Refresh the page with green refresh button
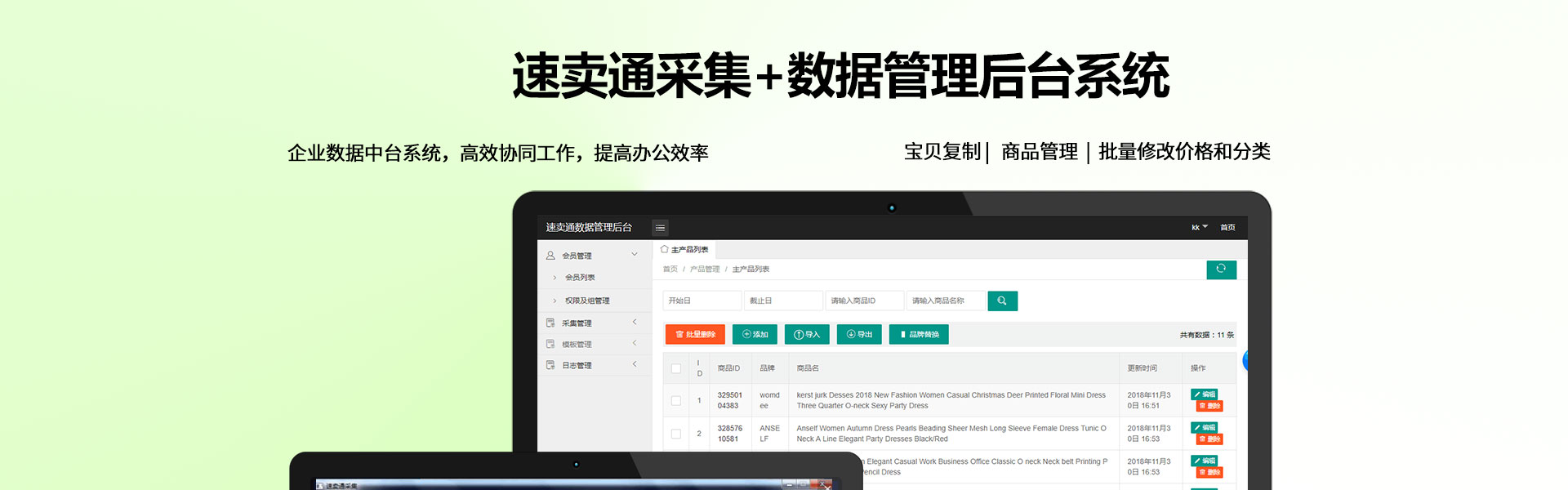1568x490 pixels. 1221,269
